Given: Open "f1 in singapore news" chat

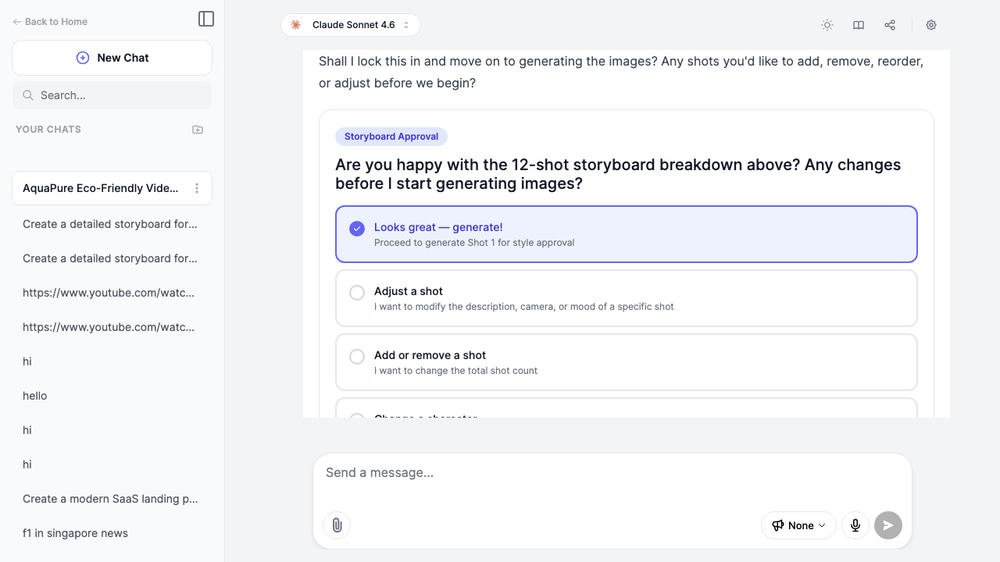Looking at the screenshot, I should coord(75,533).
